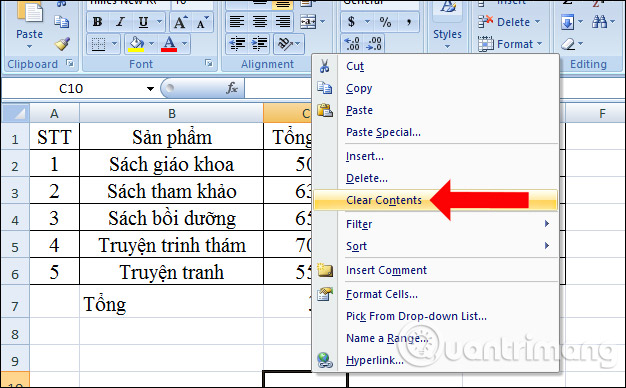Choose Format Cells... from context menu
Viewport: 626px width, 388px height.
point(435,294)
